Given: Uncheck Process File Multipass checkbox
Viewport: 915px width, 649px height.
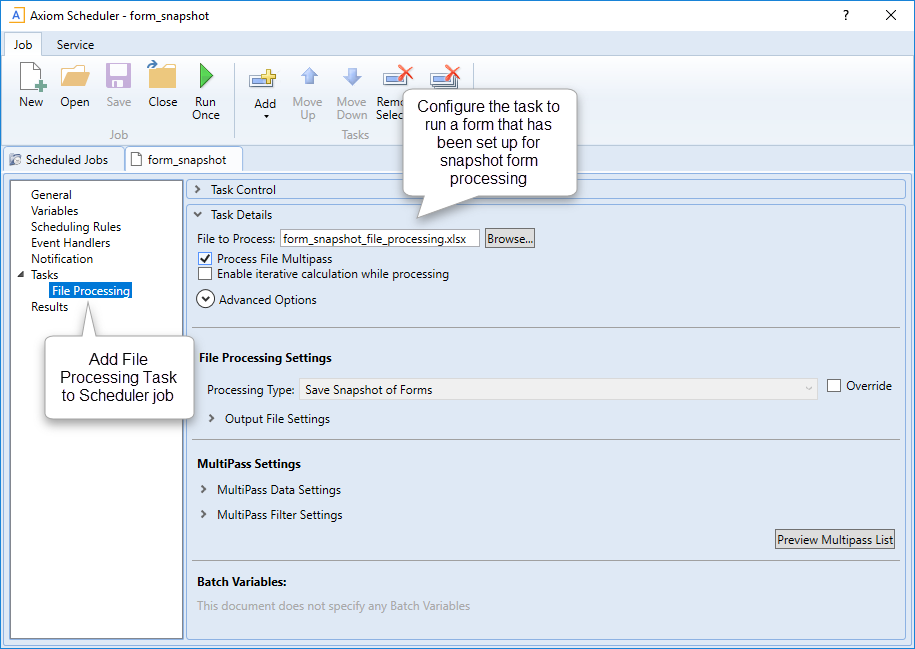Looking at the screenshot, I should click(205, 259).
